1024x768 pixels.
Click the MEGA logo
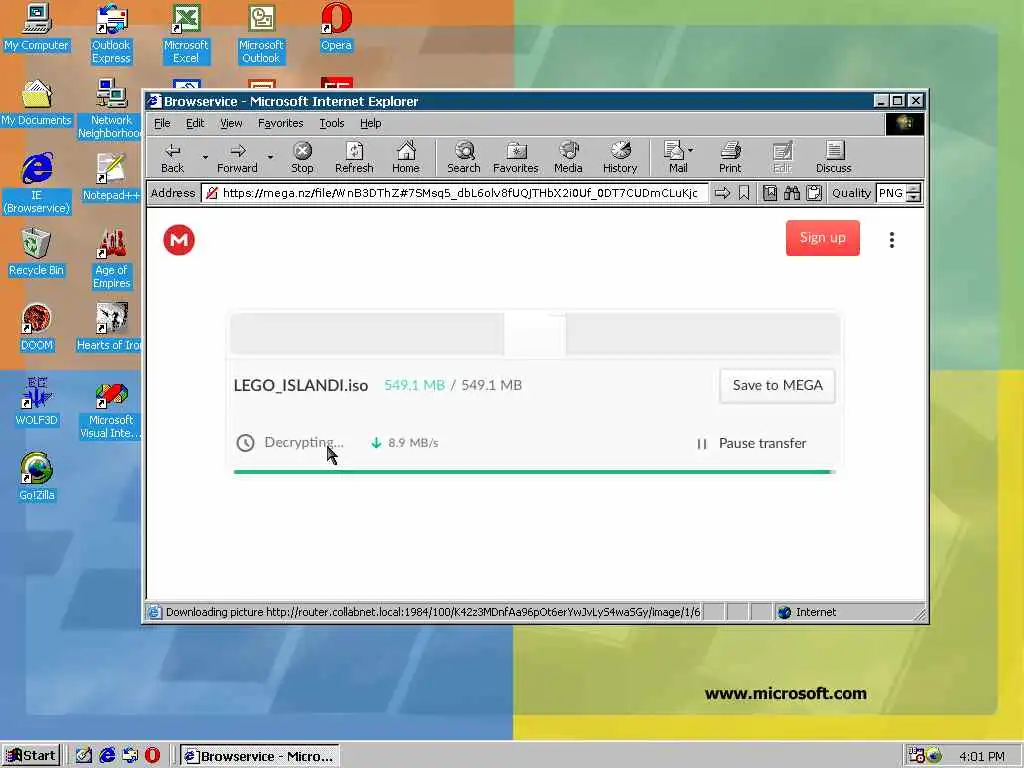179,240
